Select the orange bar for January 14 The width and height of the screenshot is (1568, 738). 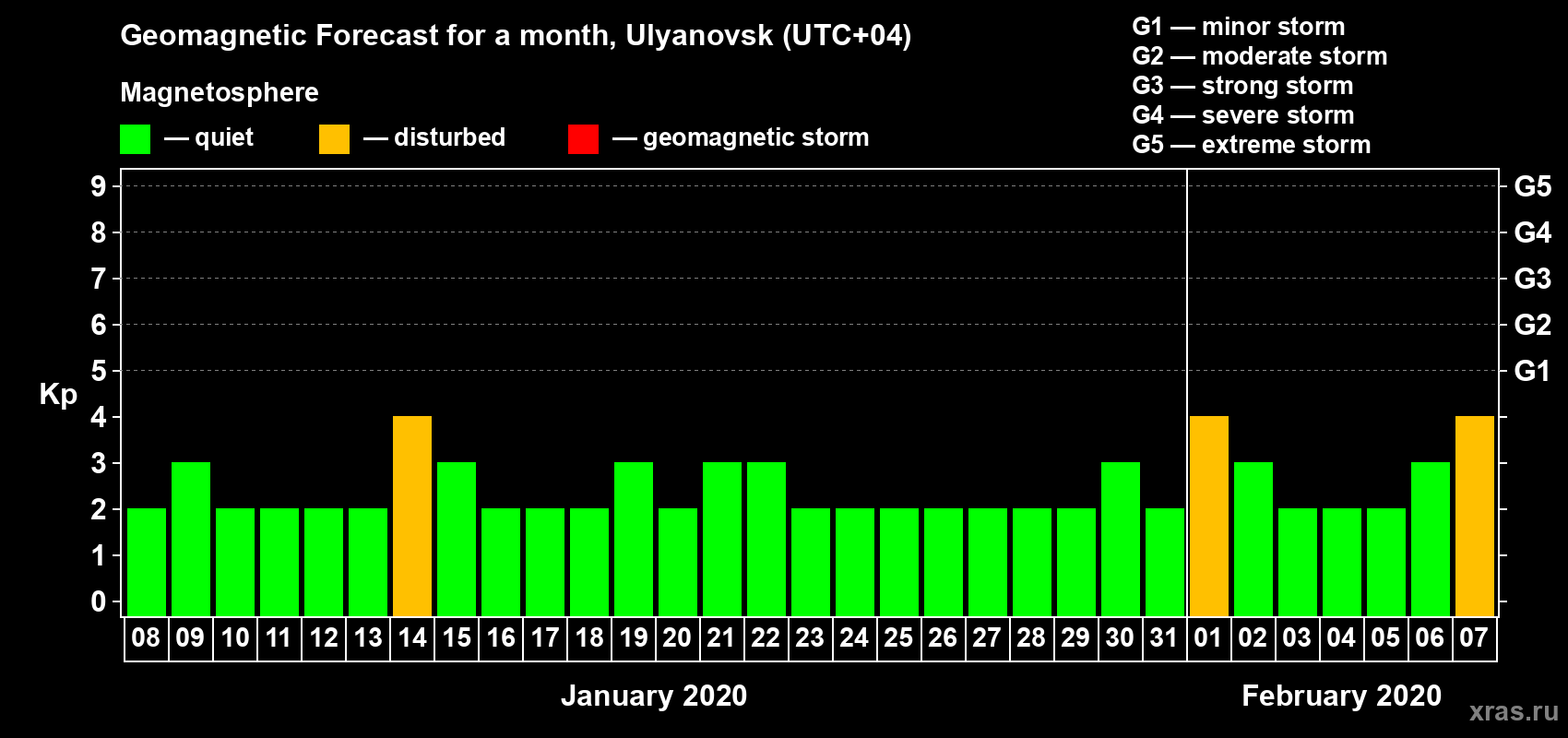(x=412, y=516)
